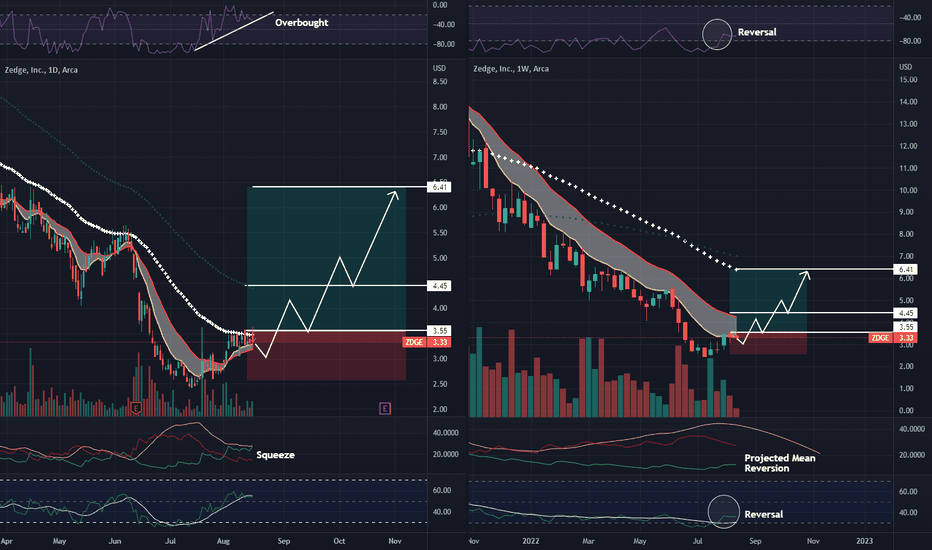Screen dimensions: 932x550
Task: Click the 0.00 value on daily oscillator axis
Action: [x=440, y=5]
